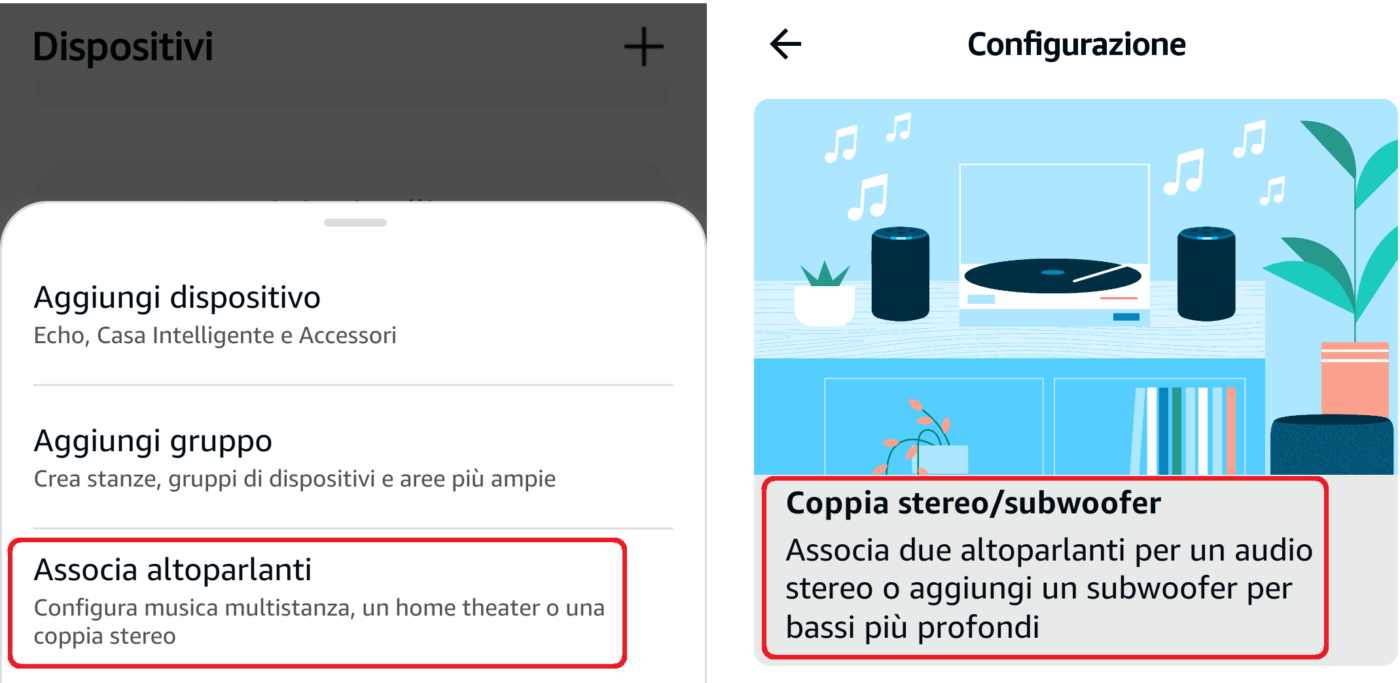
Task: Choose Coppia stereo/subwoofer title
Action: point(974,503)
